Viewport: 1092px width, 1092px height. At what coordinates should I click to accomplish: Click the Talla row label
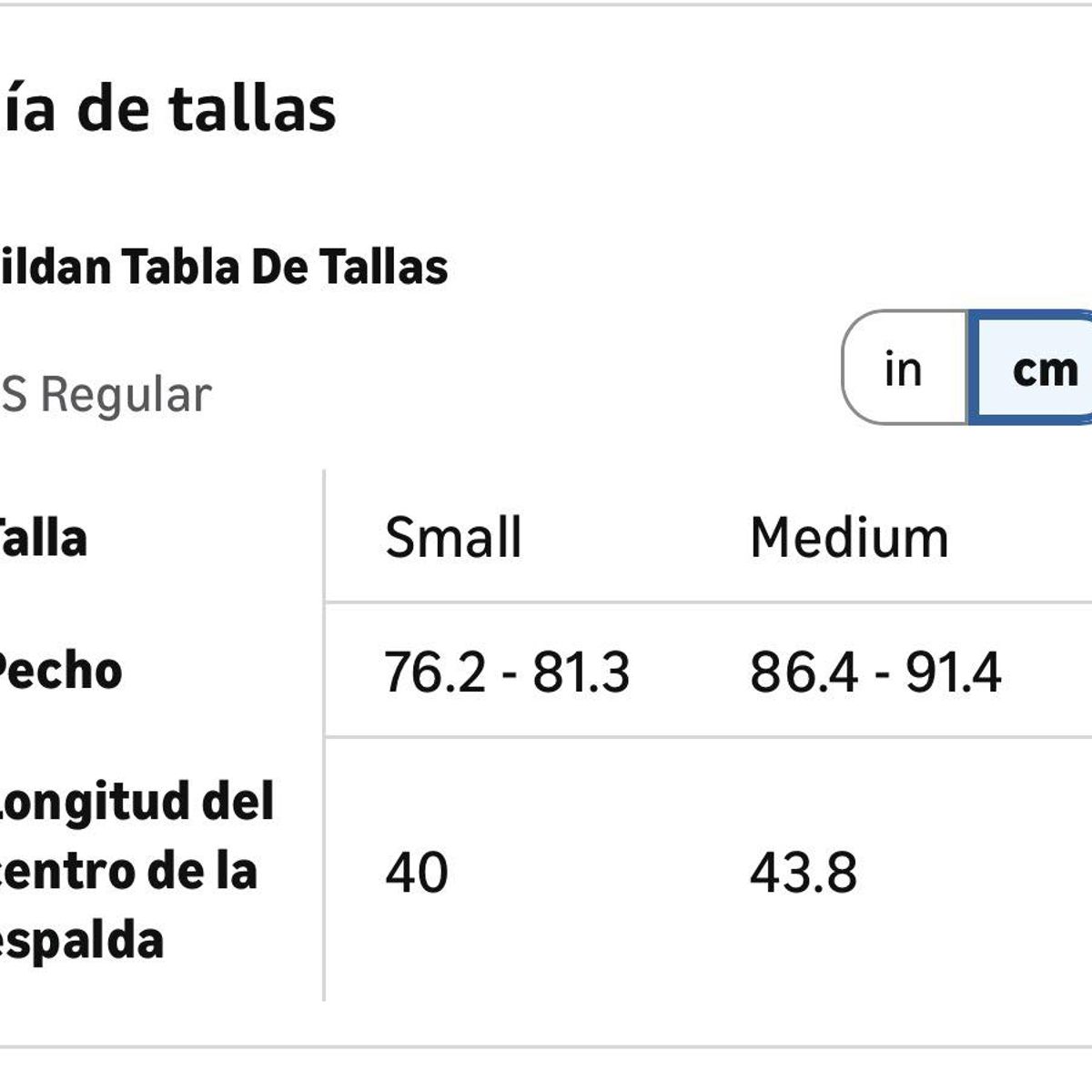43,538
